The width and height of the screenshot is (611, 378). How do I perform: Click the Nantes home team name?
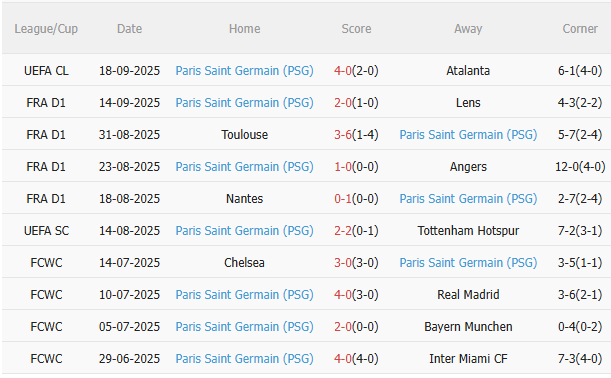[x=244, y=198]
